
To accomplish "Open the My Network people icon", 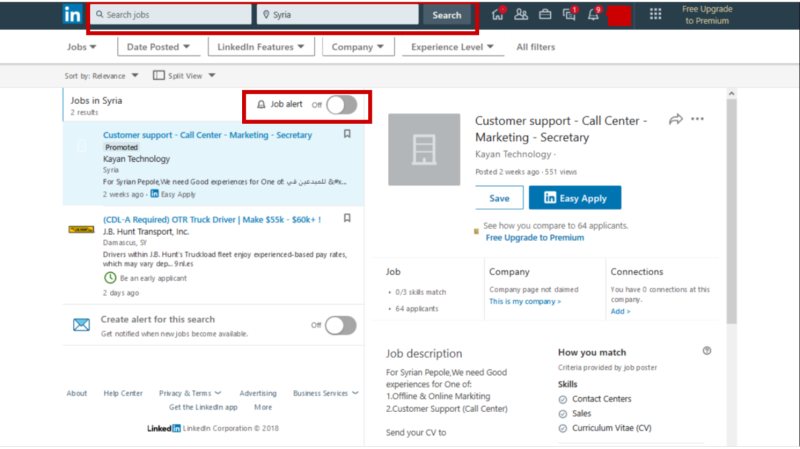I will tap(521, 14).
